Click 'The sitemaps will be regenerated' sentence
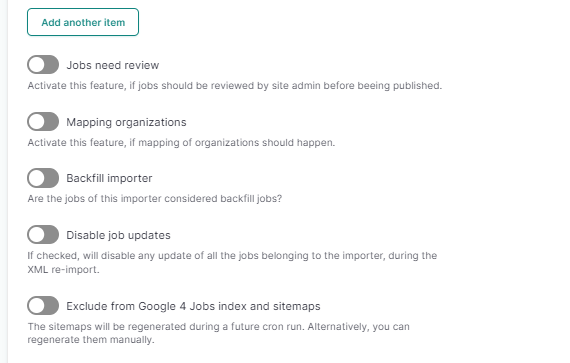The height and width of the screenshot is (363, 570). (166, 326)
